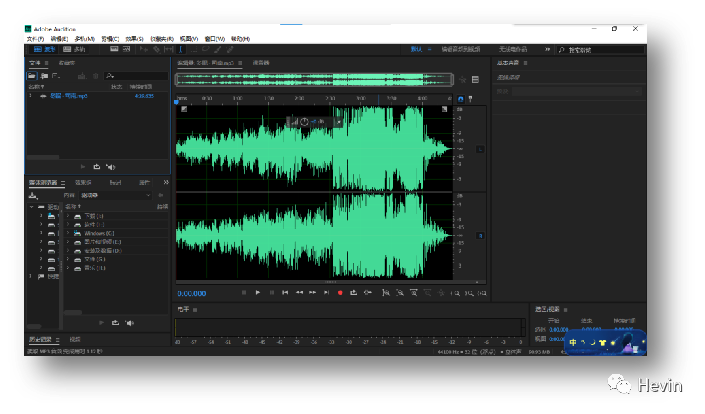Toggle the left channel L button

click(480, 149)
